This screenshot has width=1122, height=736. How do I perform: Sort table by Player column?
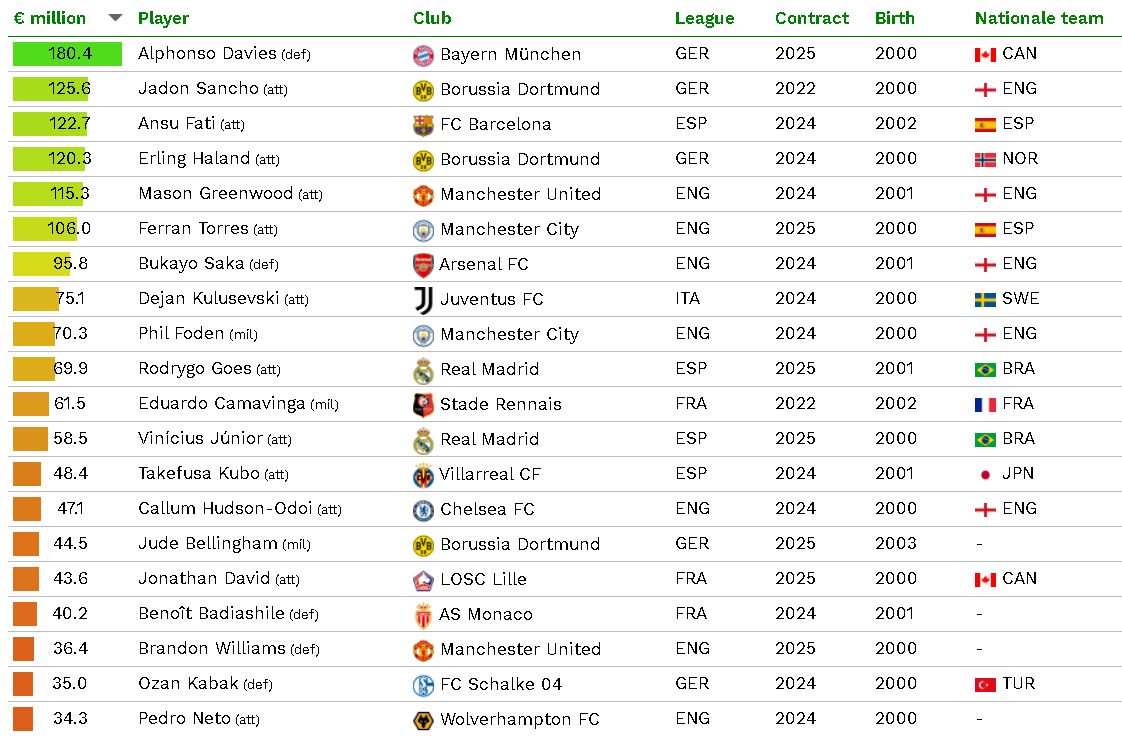coord(163,18)
